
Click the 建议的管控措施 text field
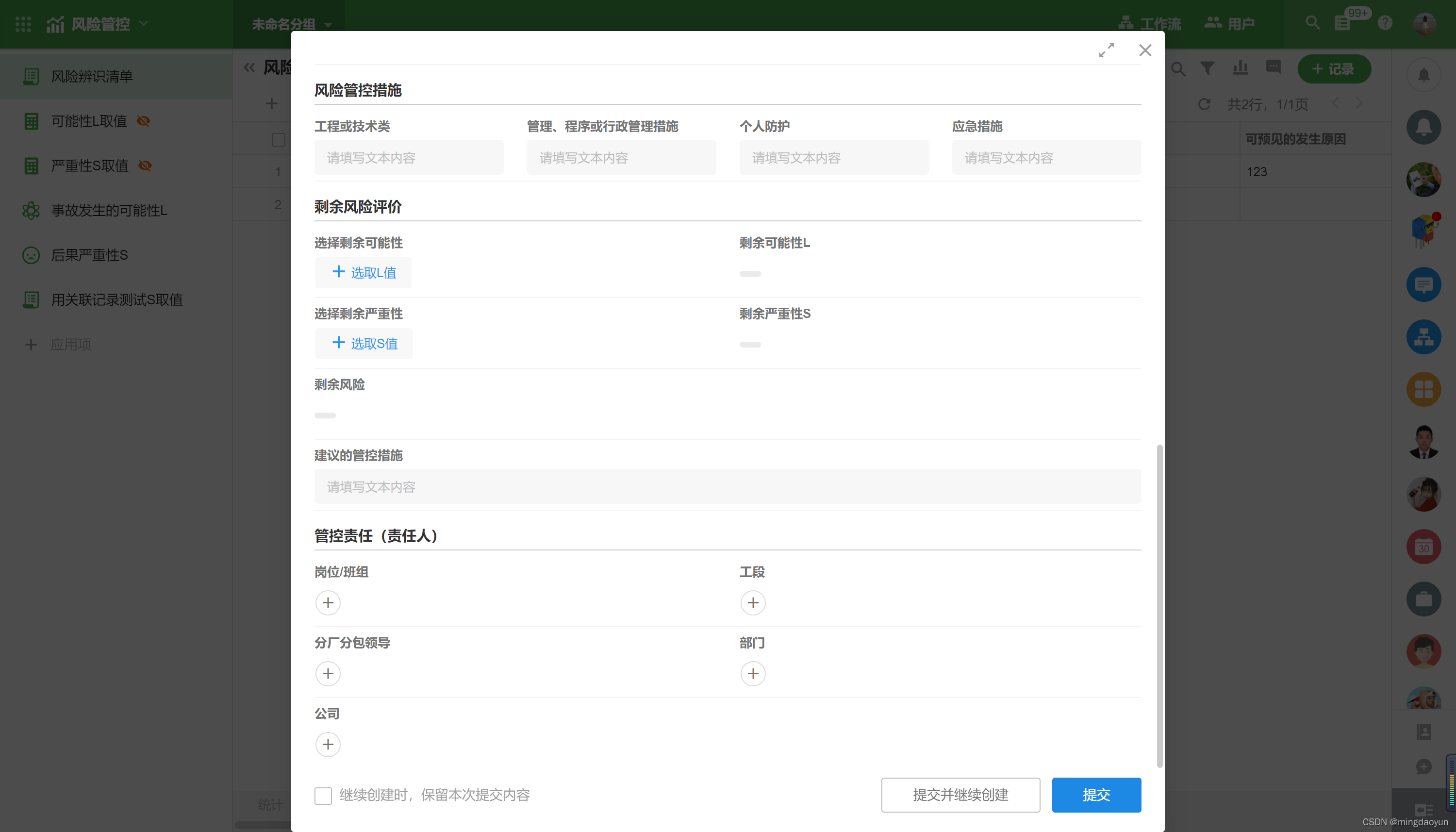727,486
